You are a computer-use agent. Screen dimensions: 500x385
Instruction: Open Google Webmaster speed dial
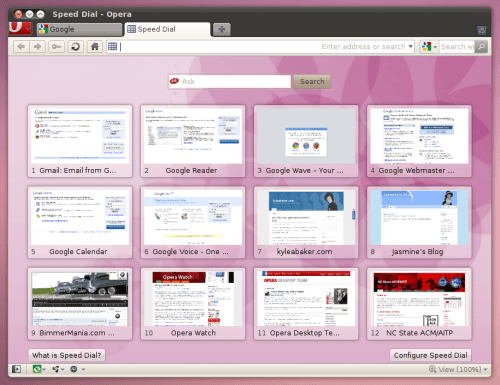point(419,141)
